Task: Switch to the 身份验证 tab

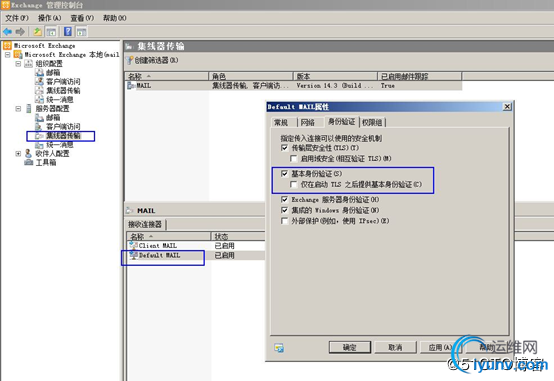Action: point(341,122)
